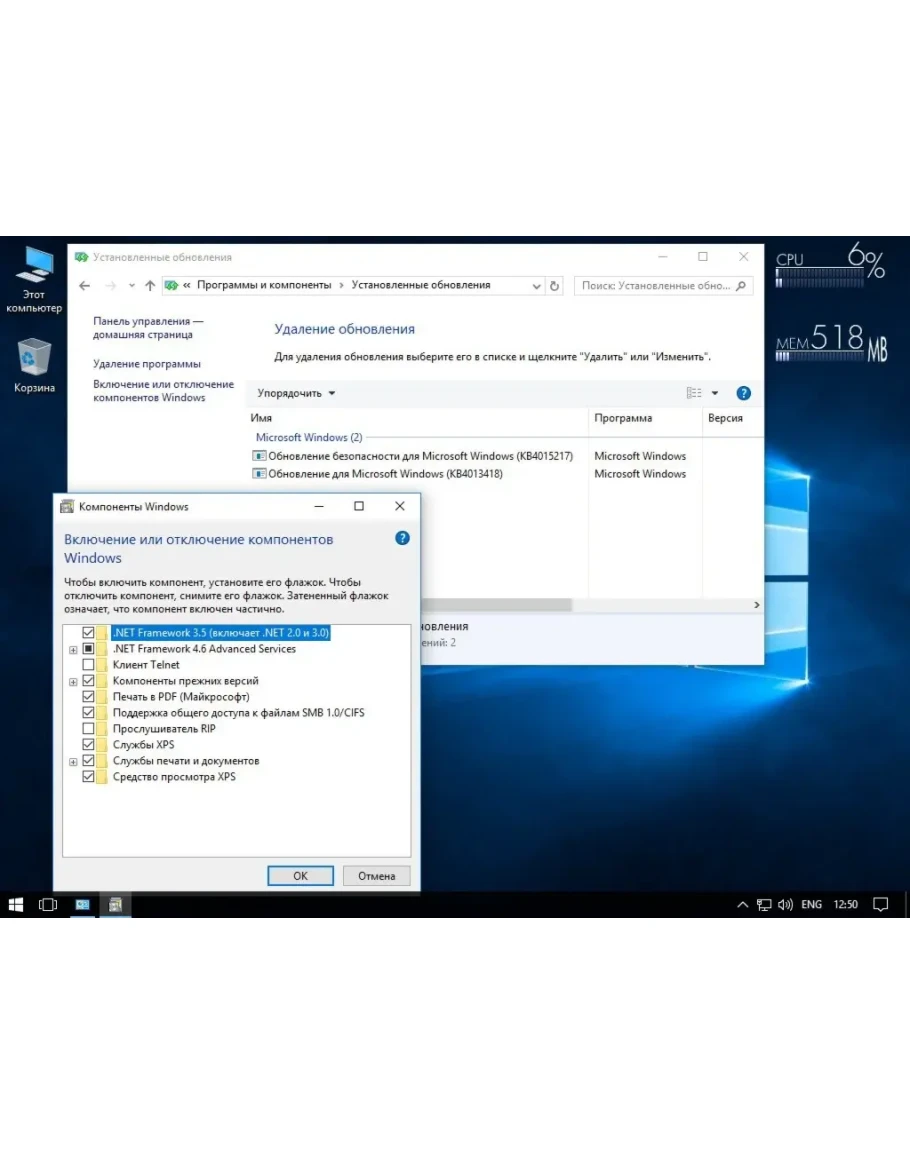Click the up arrow navigation button

[x=150, y=286]
